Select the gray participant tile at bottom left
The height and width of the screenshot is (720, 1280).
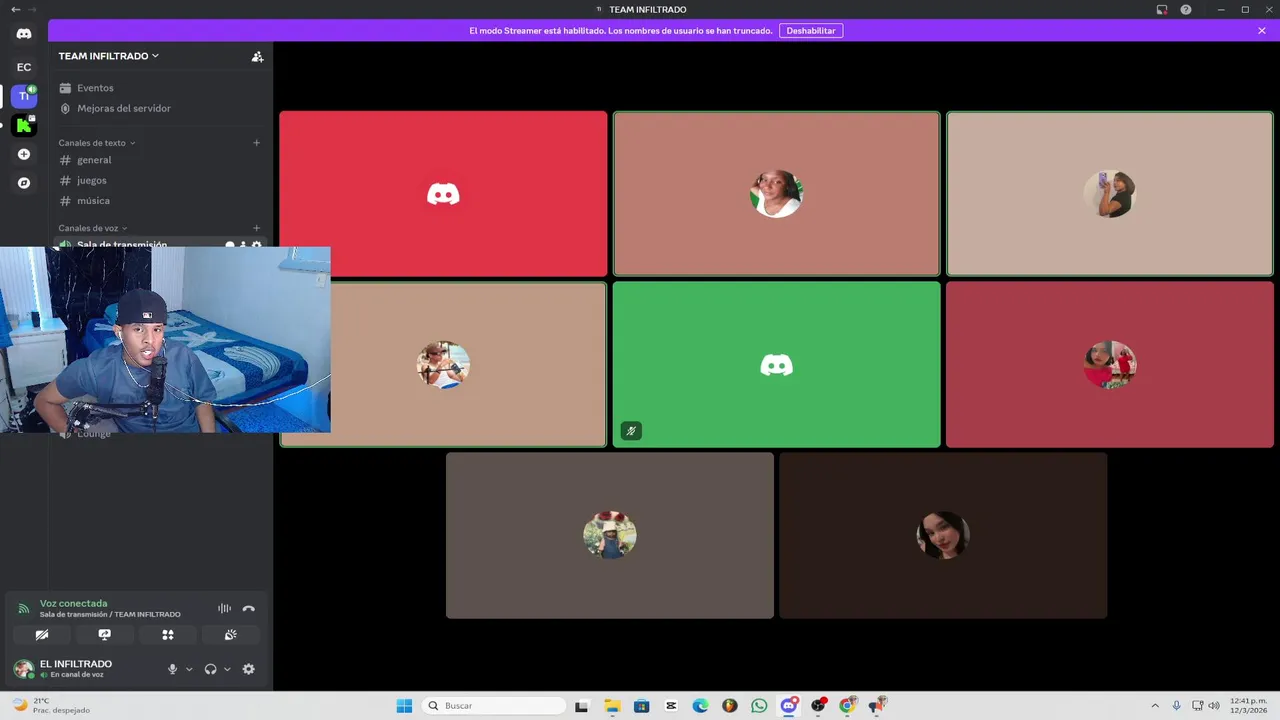[610, 535]
